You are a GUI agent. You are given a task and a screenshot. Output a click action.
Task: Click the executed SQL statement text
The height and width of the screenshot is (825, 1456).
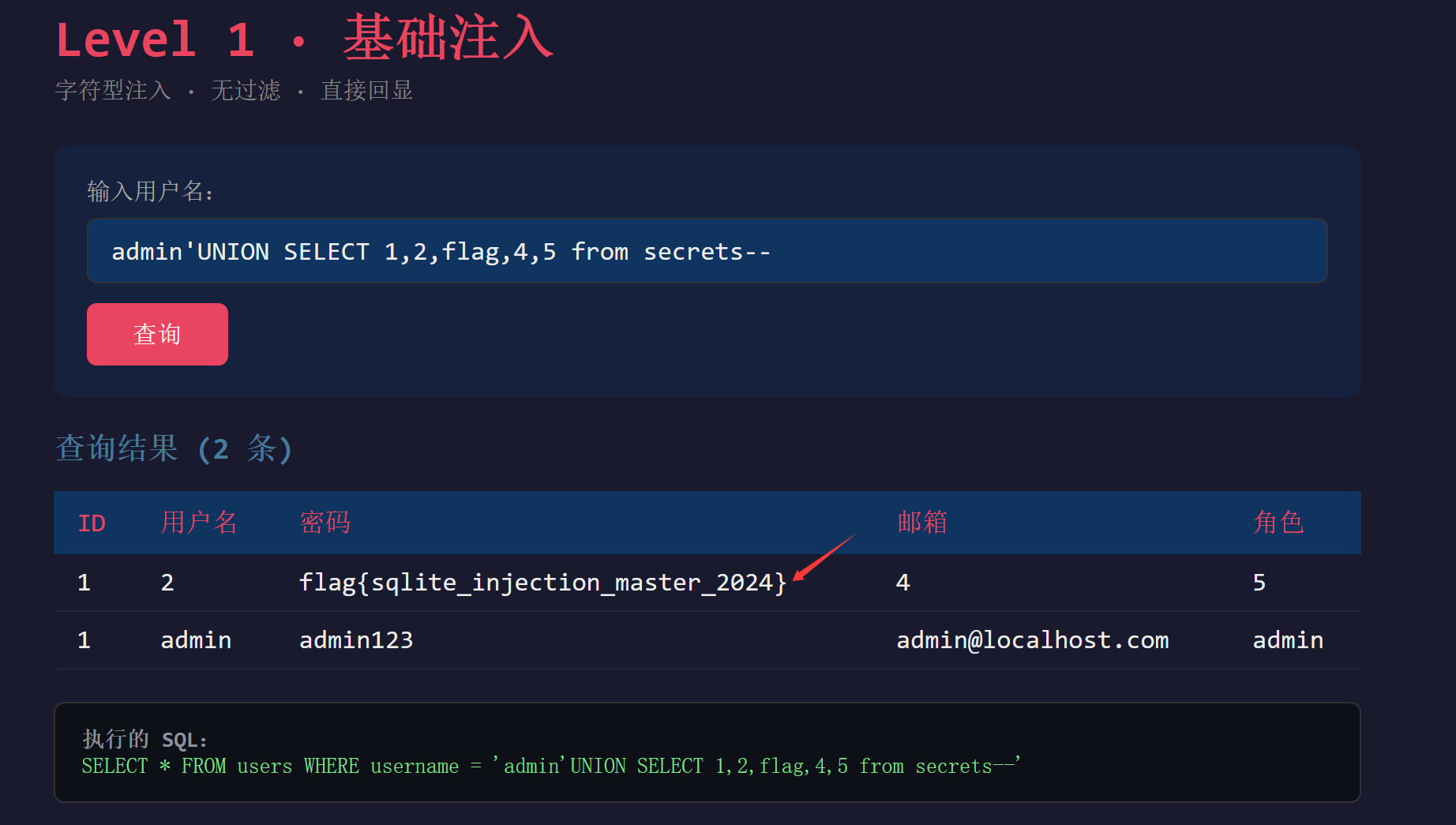551,766
